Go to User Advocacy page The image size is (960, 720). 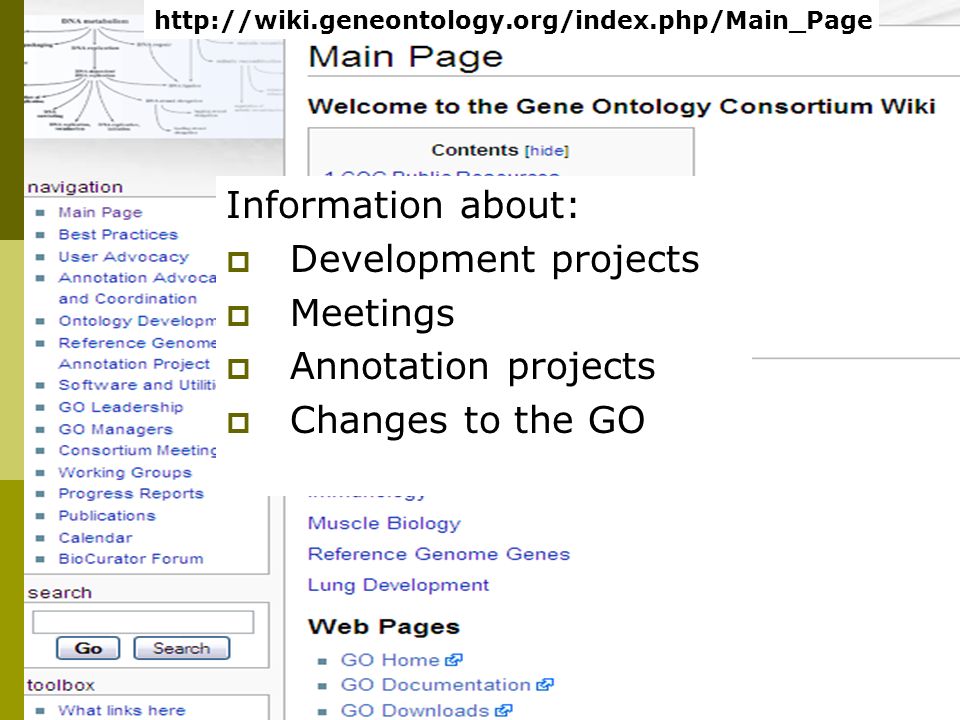click(124, 257)
